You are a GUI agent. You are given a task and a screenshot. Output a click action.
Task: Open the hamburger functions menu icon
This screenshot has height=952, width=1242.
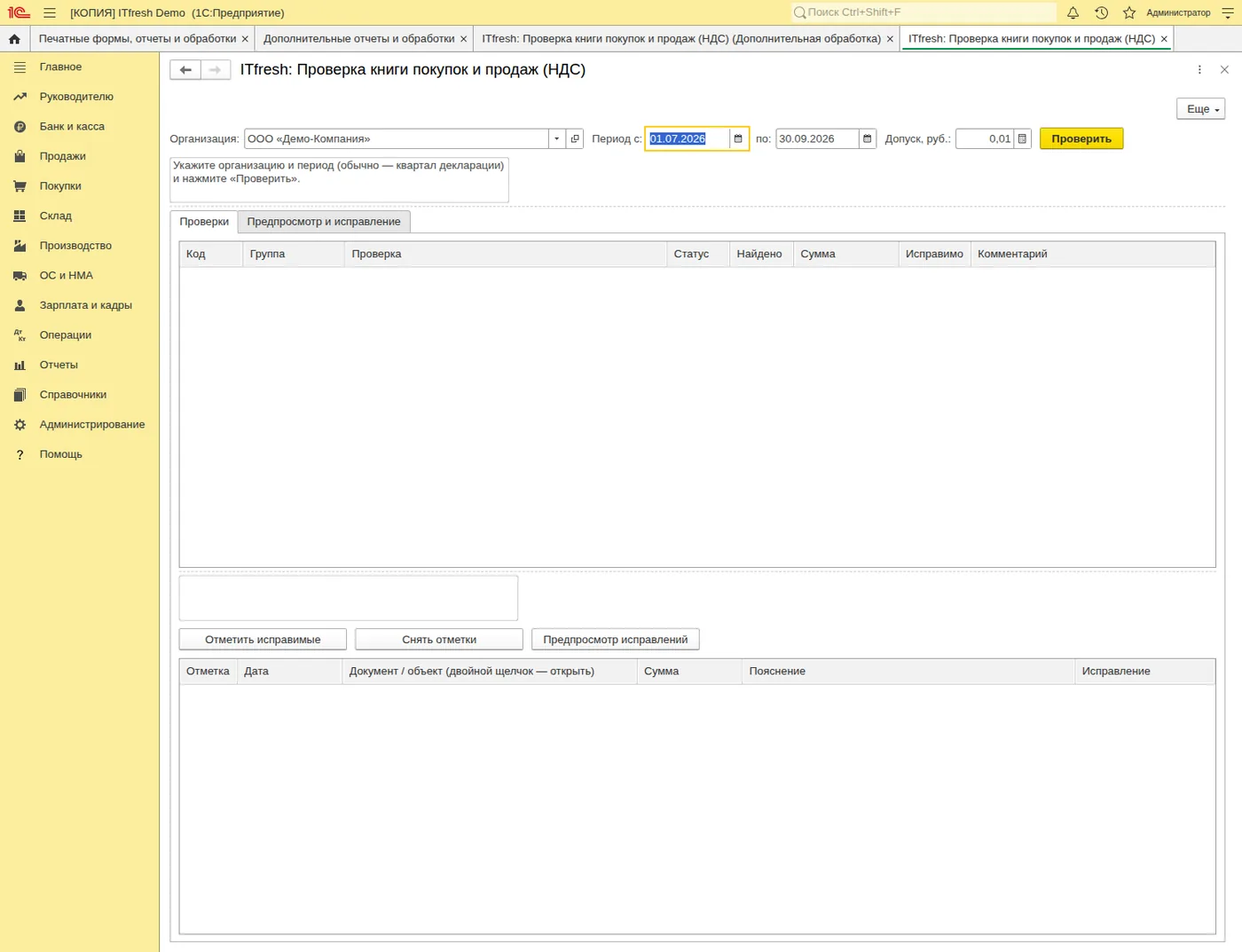(x=50, y=12)
